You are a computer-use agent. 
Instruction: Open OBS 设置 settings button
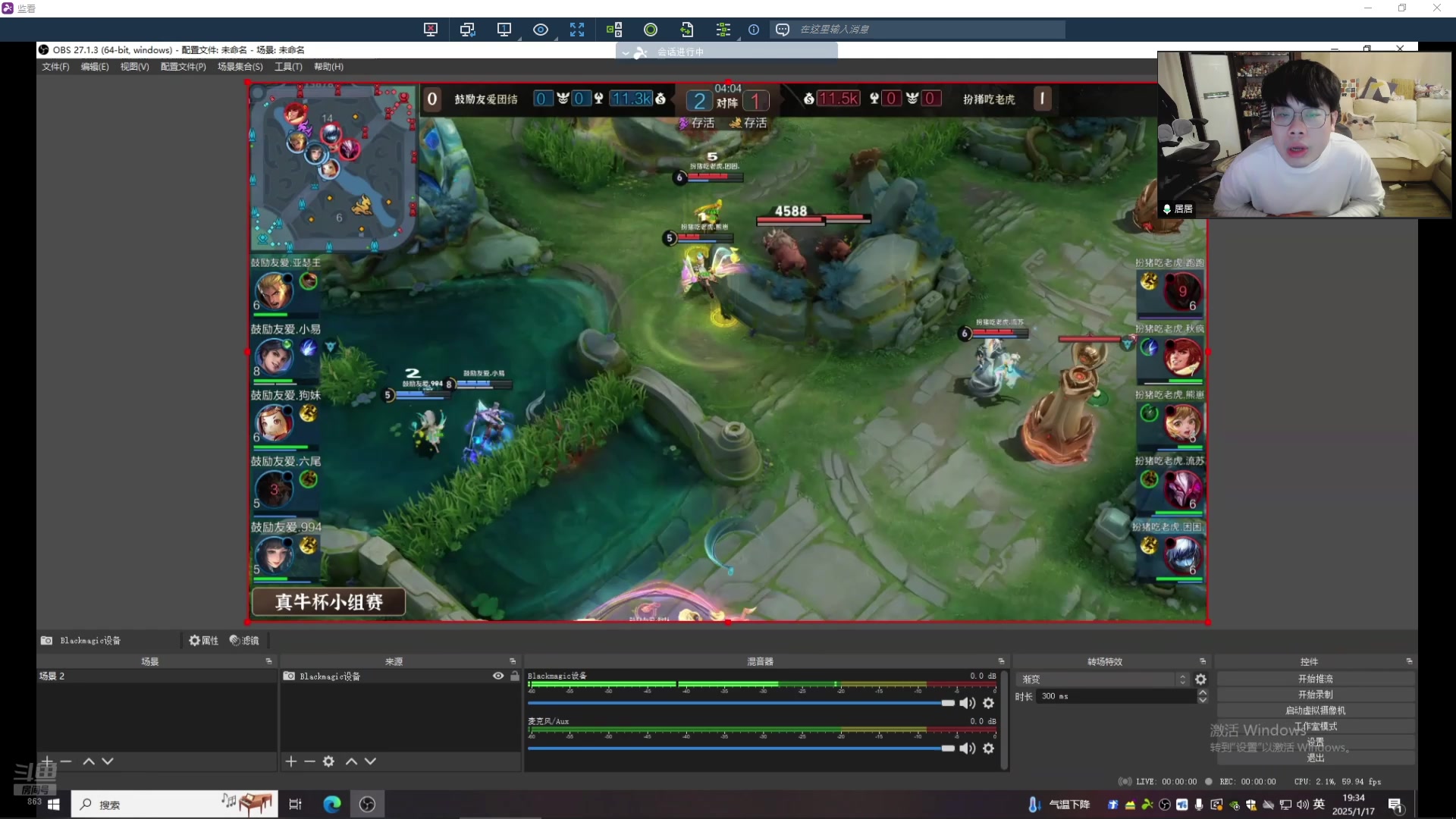(1316, 742)
